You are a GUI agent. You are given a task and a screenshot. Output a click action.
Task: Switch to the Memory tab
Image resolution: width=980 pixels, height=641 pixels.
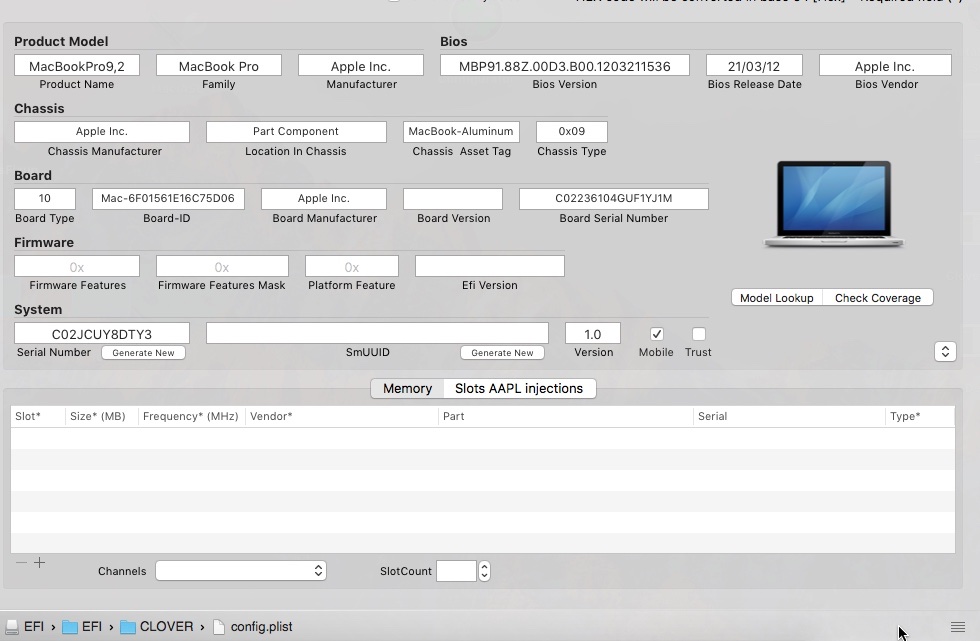point(407,389)
